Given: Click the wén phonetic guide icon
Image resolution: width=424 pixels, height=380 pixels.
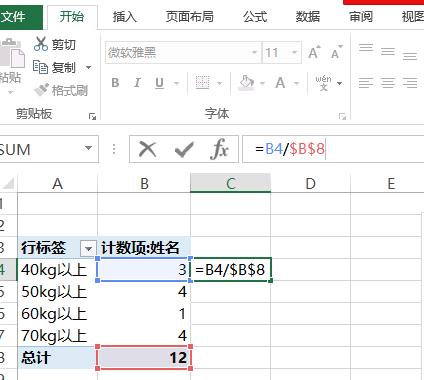Looking at the screenshot, I should tap(323, 83).
